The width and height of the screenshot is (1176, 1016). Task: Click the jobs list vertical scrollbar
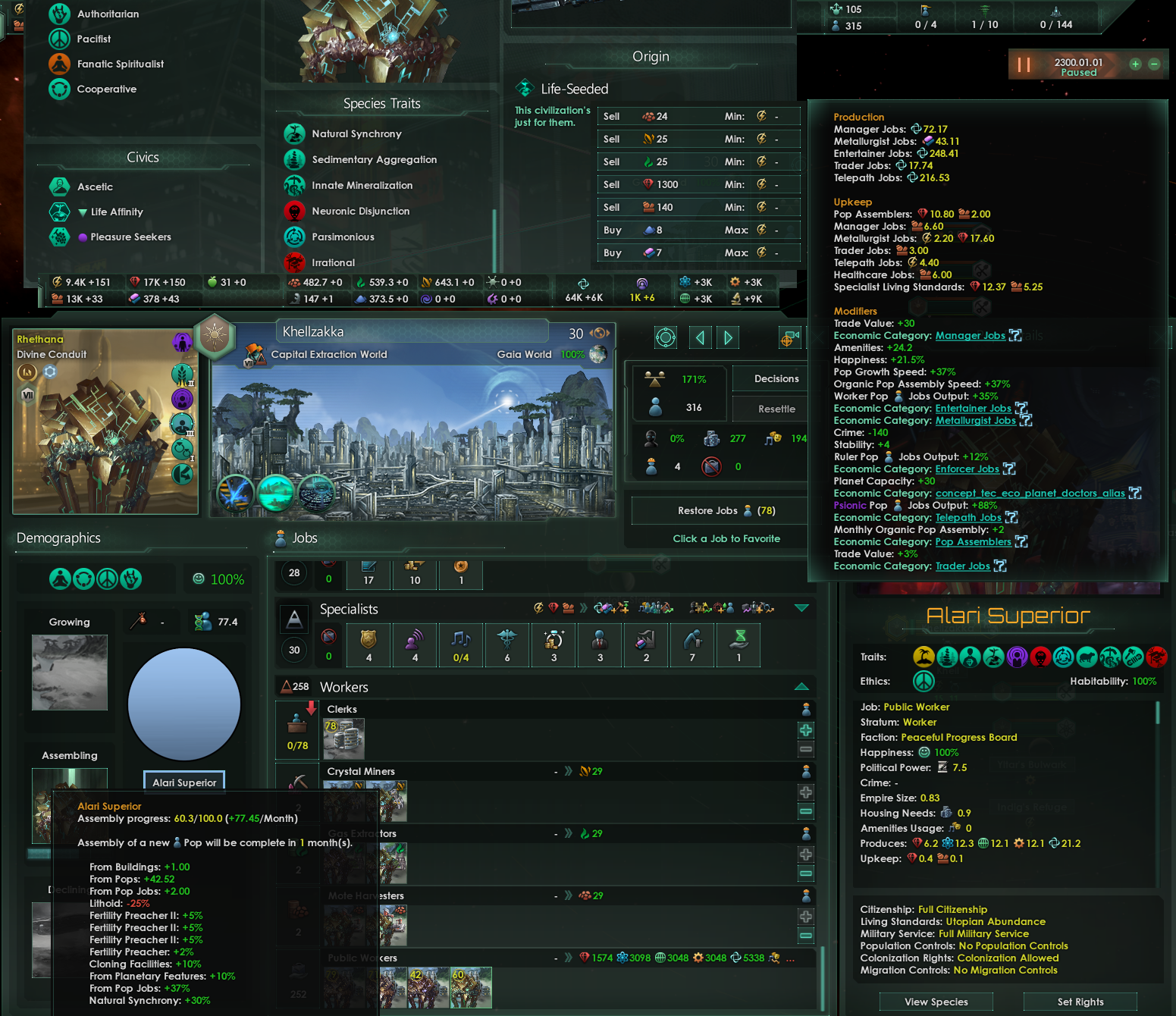coord(822,978)
